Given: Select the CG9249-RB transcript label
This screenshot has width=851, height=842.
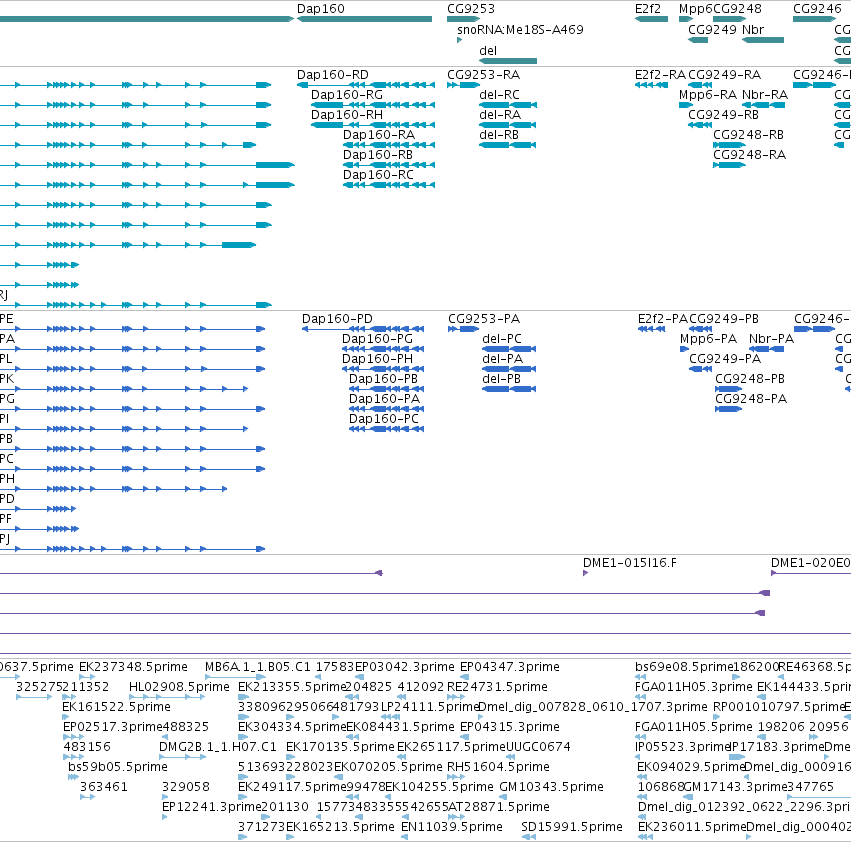Looking at the screenshot, I should pos(723,115).
